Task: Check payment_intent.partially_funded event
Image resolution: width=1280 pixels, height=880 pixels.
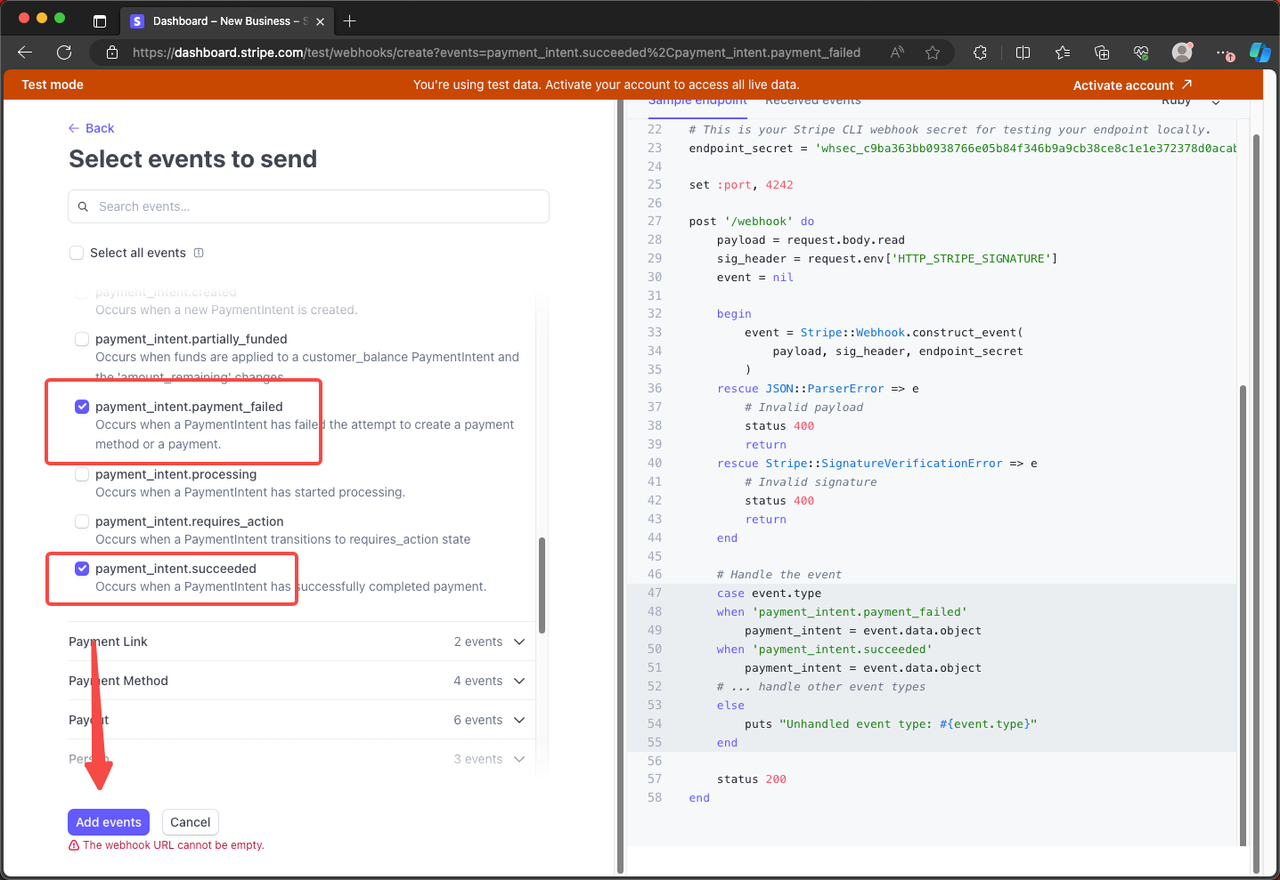Action: (x=82, y=339)
